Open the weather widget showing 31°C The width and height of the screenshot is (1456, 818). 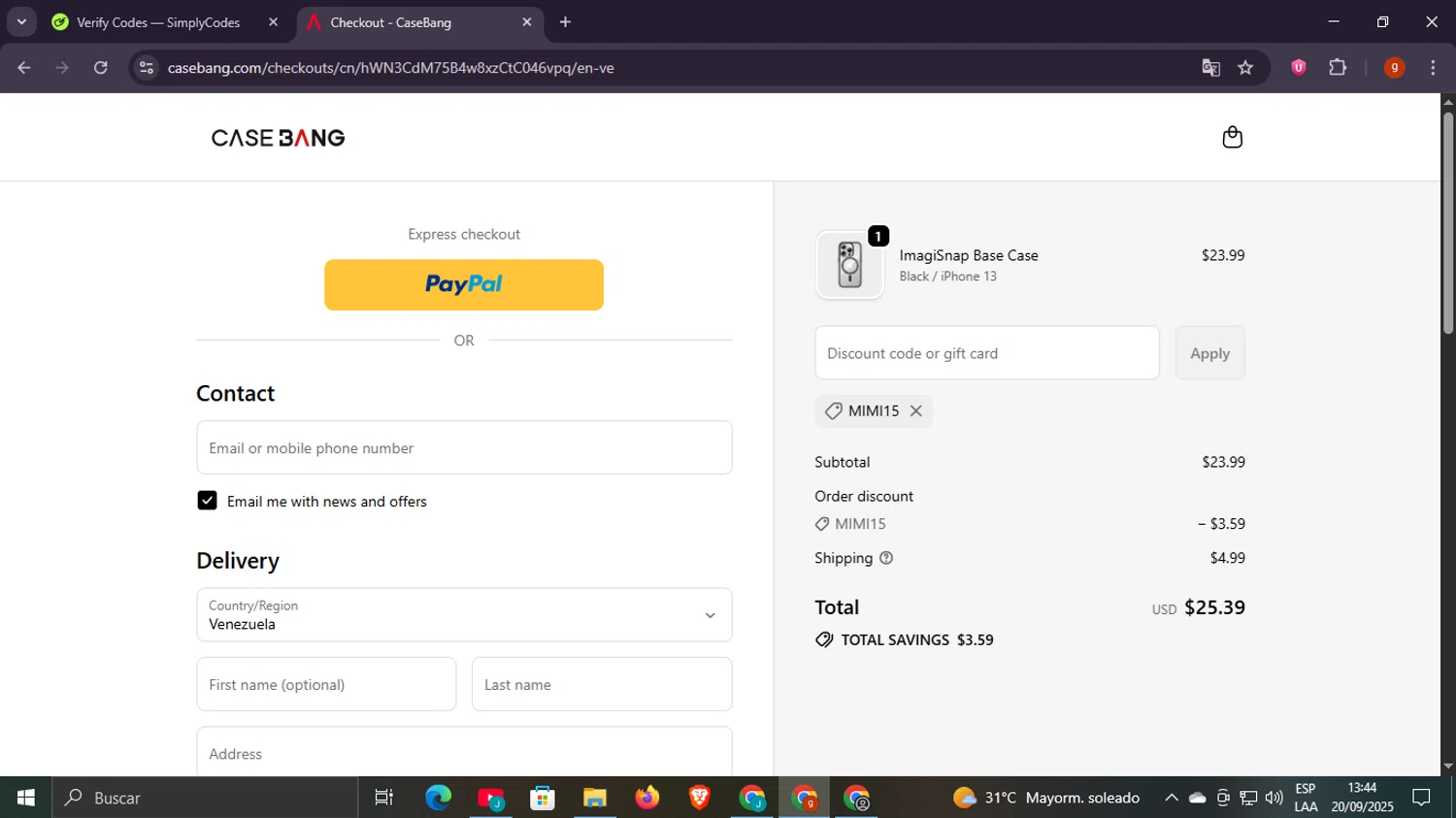pos(1046,798)
